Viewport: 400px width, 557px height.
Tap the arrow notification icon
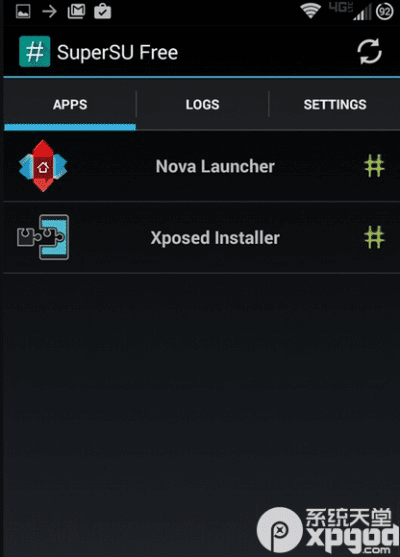tap(49, 11)
